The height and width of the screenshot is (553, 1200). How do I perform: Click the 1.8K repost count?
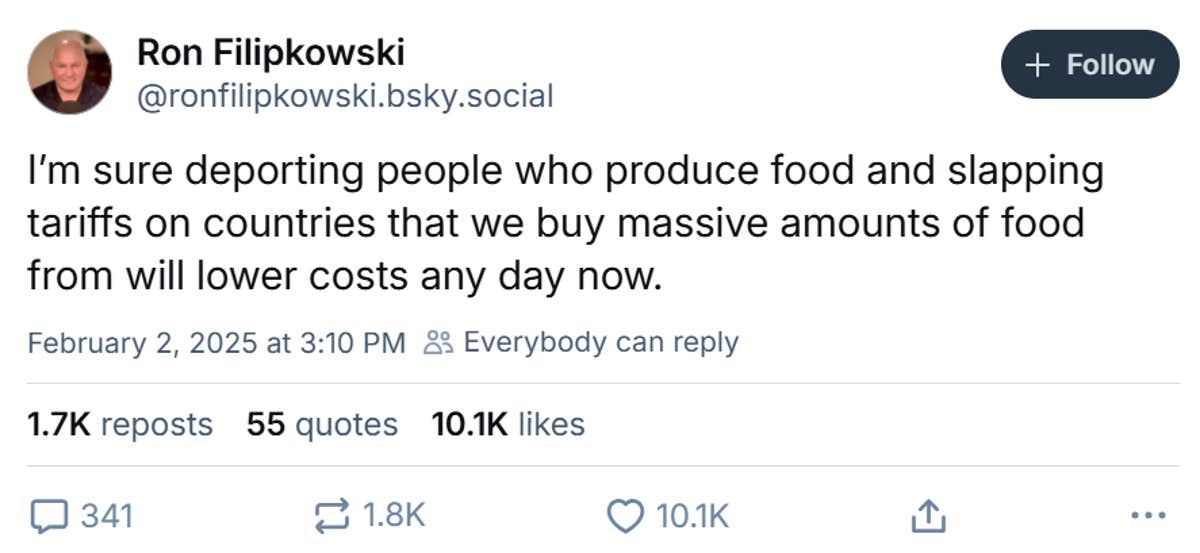[393, 516]
